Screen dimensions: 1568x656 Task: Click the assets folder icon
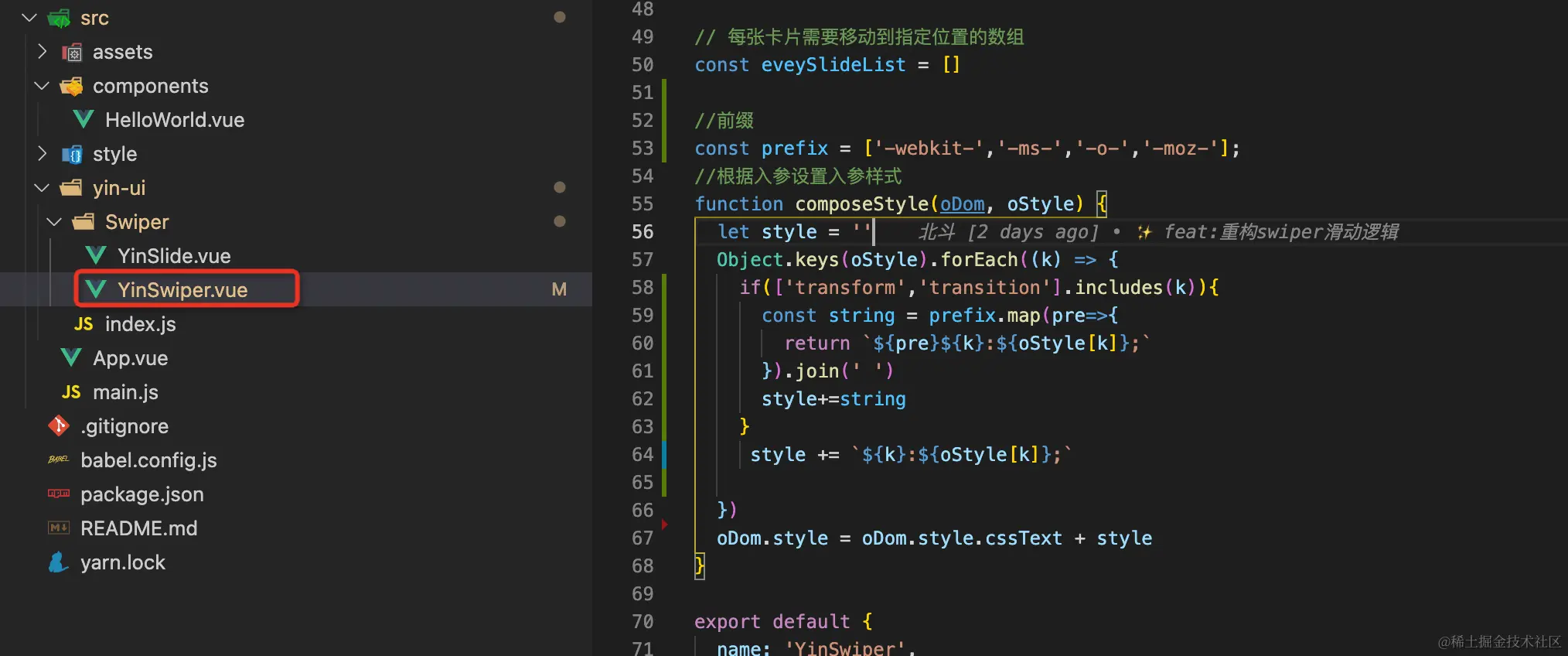coord(72,52)
